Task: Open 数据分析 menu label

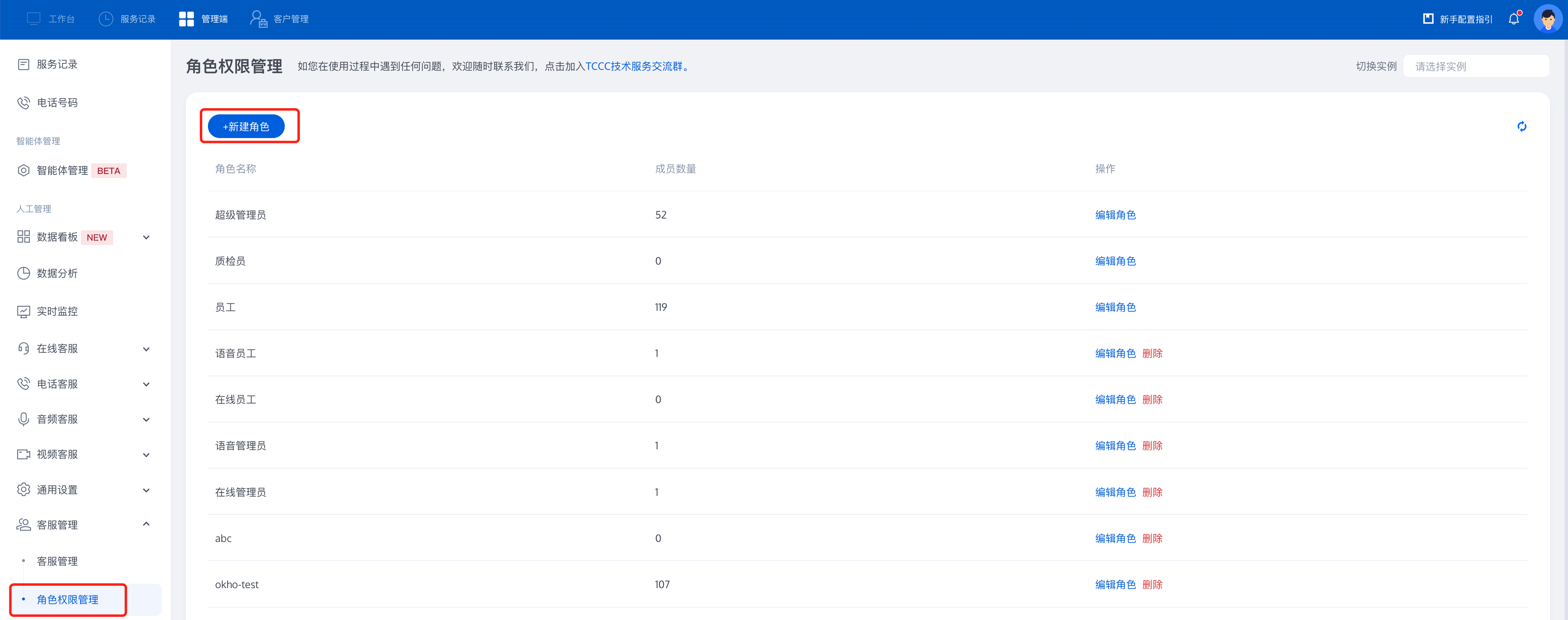Action: click(57, 273)
